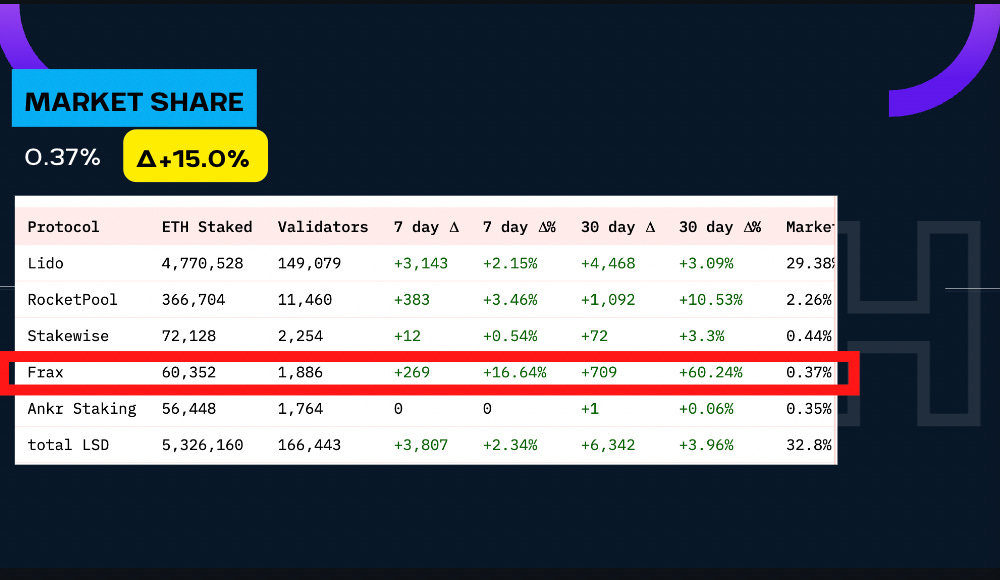Viewport: 1000px width, 580px height.
Task: Click total LSD market share 32.8%
Action: pos(809,445)
